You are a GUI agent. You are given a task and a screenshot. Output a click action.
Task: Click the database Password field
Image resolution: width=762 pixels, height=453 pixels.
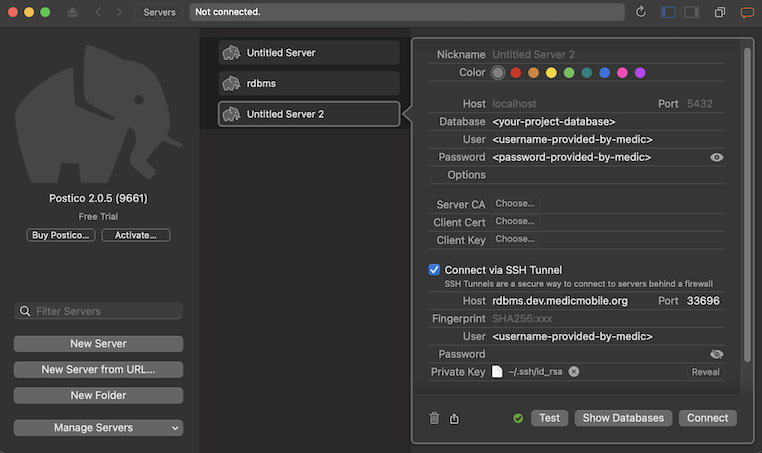[599, 157]
